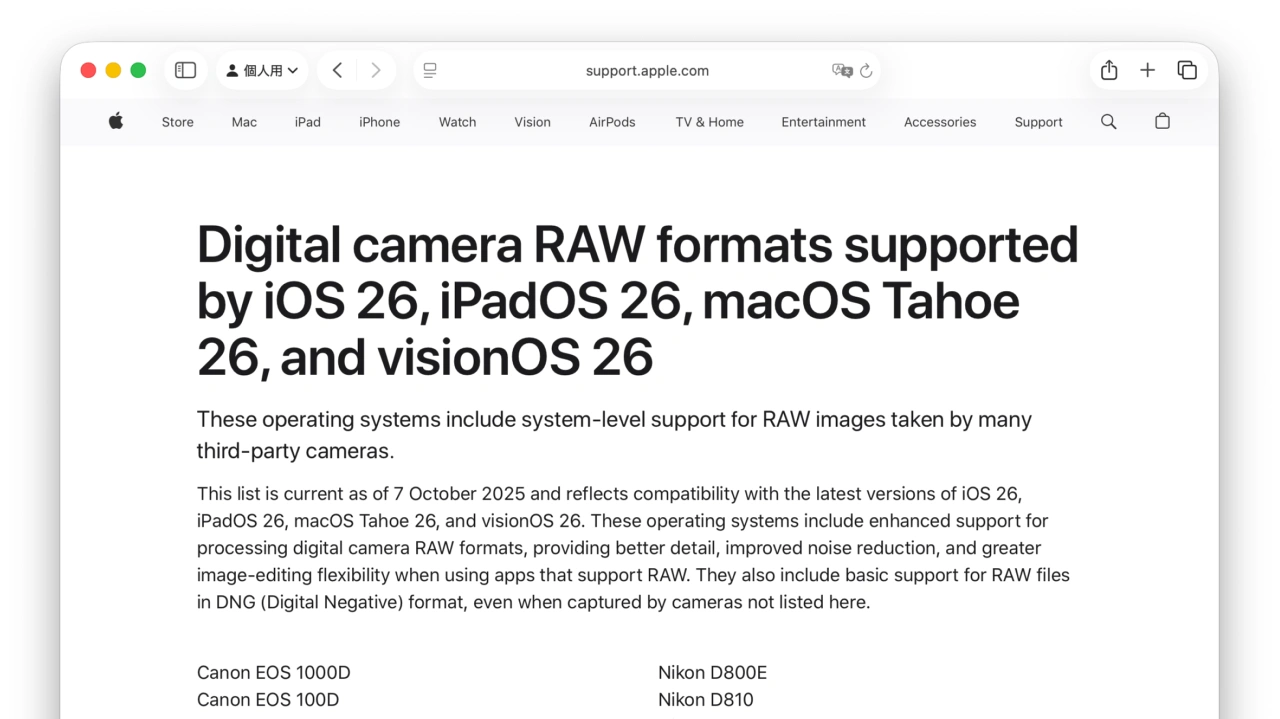Open the Support navigation link

1038,122
